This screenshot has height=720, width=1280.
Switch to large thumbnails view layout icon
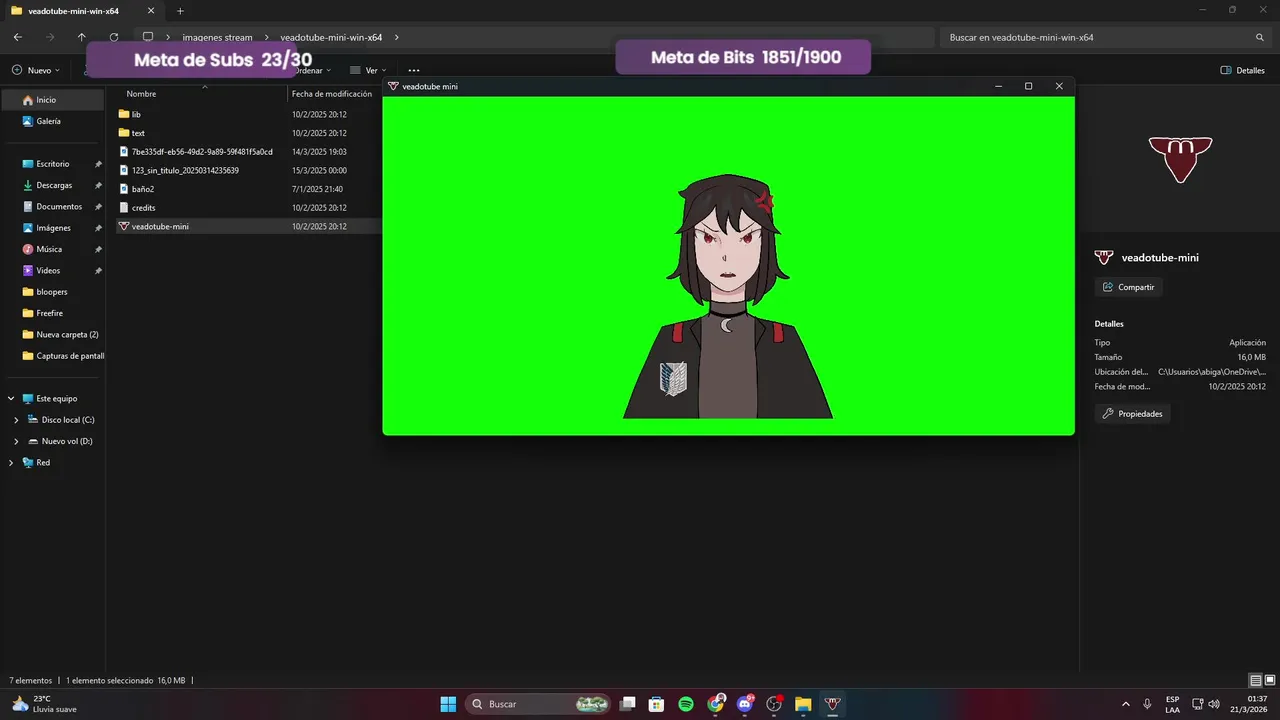pyautogui.click(x=1269, y=680)
